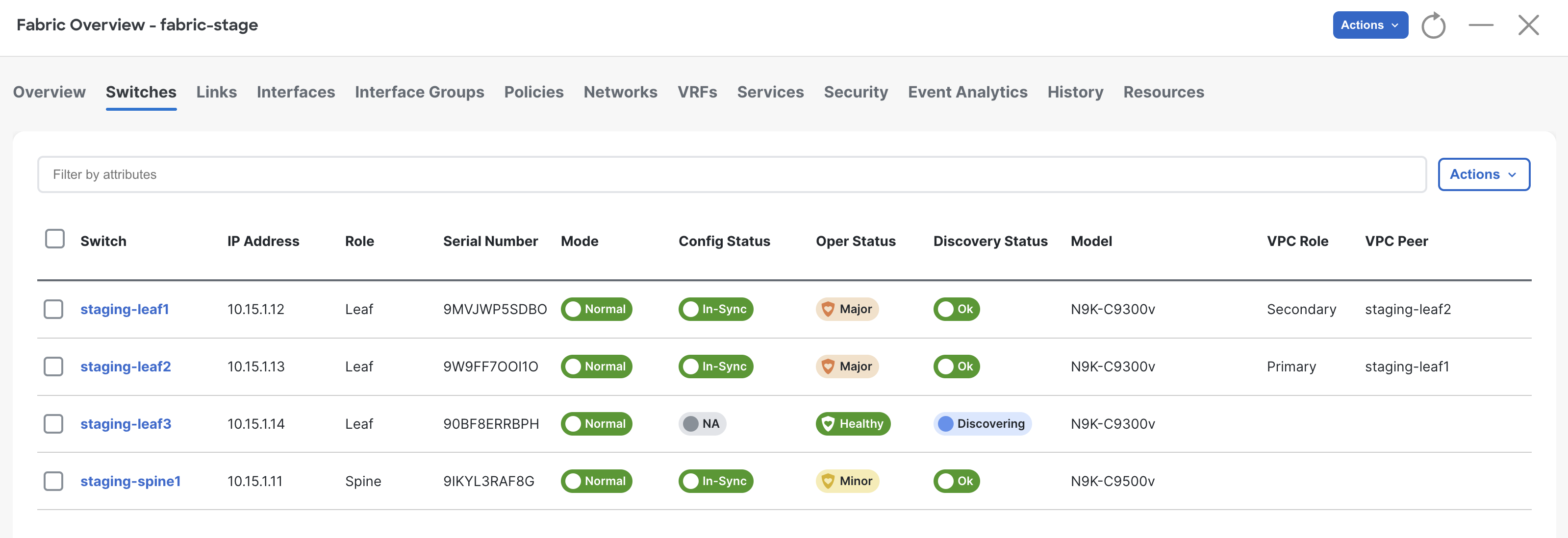Open the table Actions dropdown
Image resolution: width=1568 pixels, height=538 pixels.
click(1483, 174)
